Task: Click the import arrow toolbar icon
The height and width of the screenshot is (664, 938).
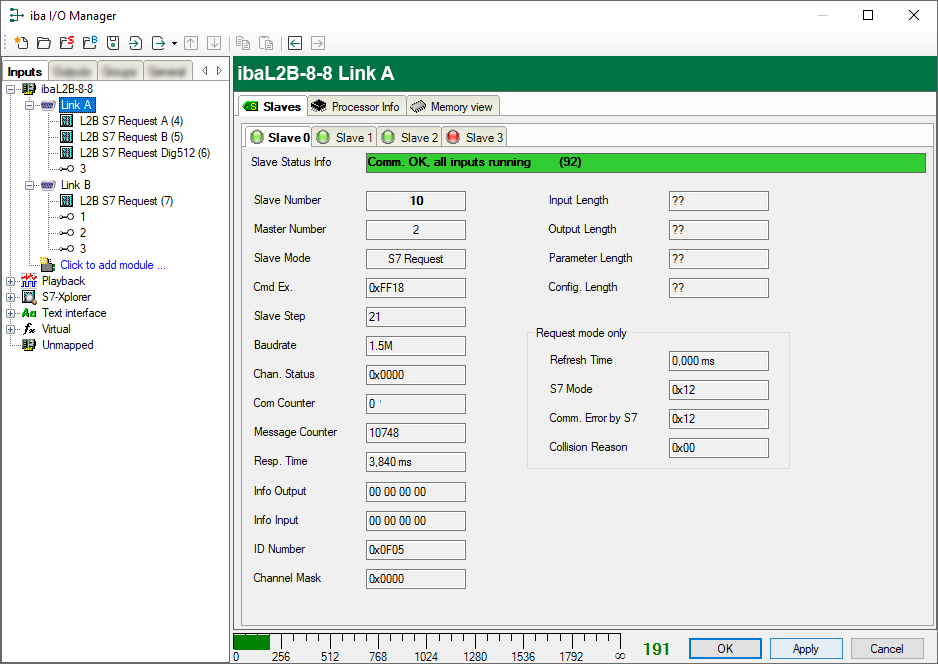Action: coord(135,43)
